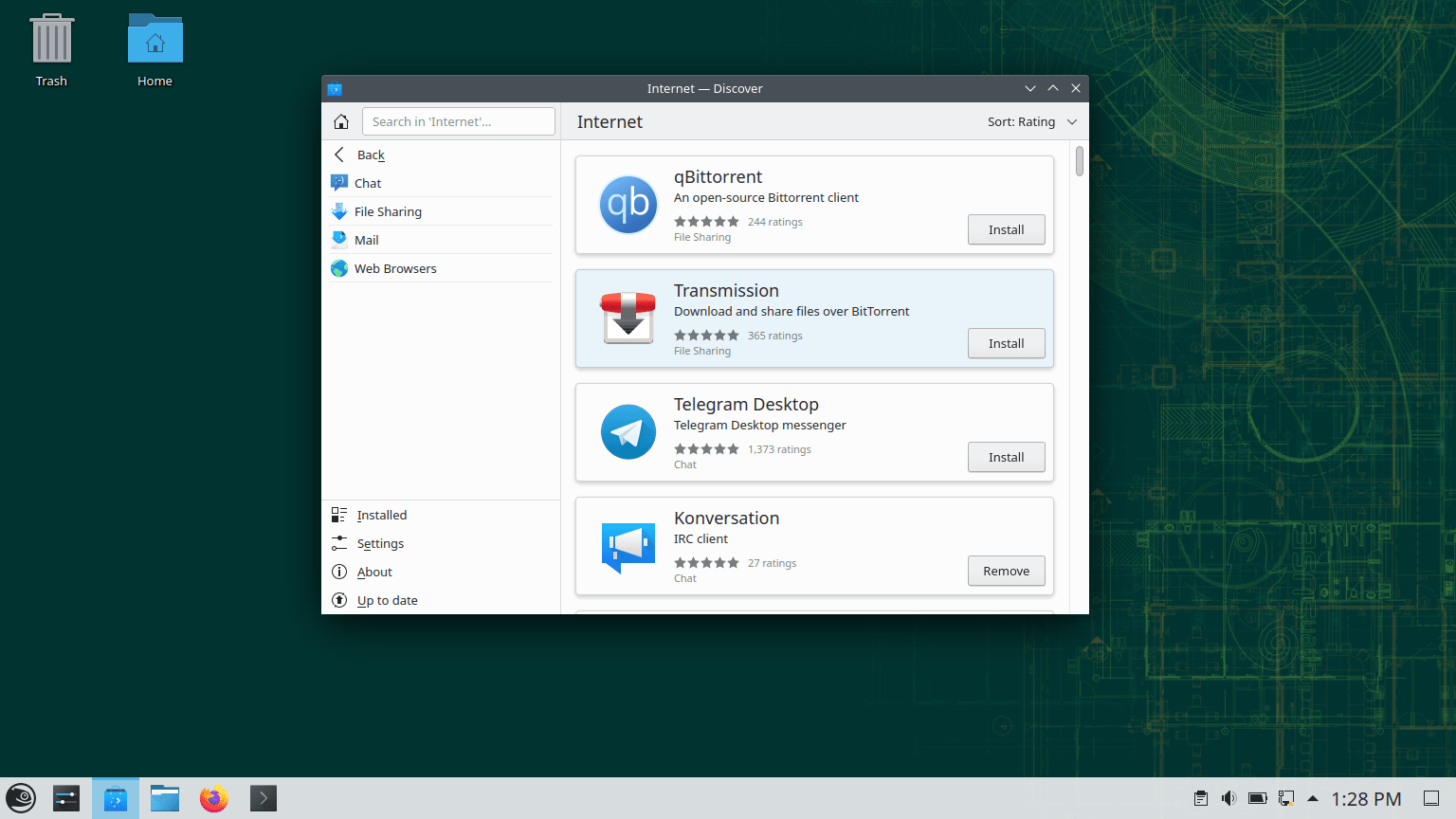Click the Web Browsers globe icon
Screen dimensions: 1456x819
(x=339, y=268)
